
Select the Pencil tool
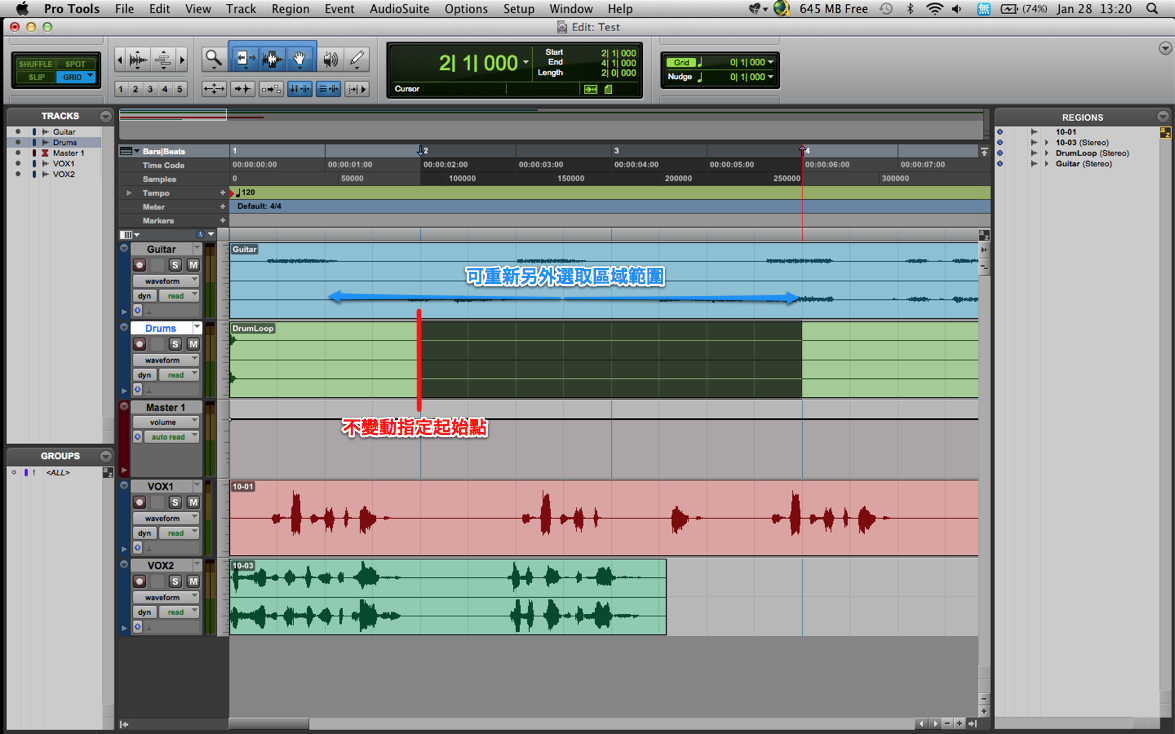357,58
